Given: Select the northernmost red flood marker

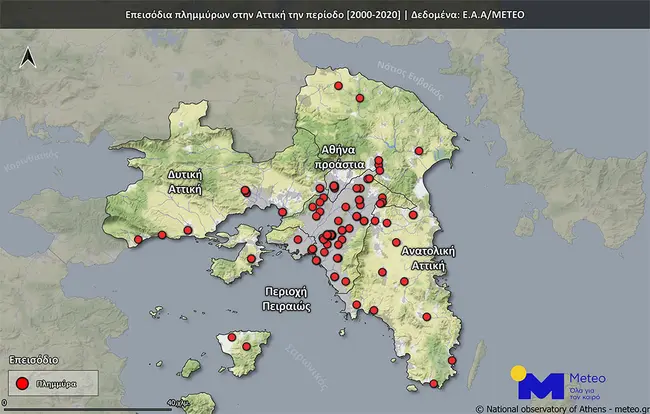Looking at the screenshot, I should 338,86.
